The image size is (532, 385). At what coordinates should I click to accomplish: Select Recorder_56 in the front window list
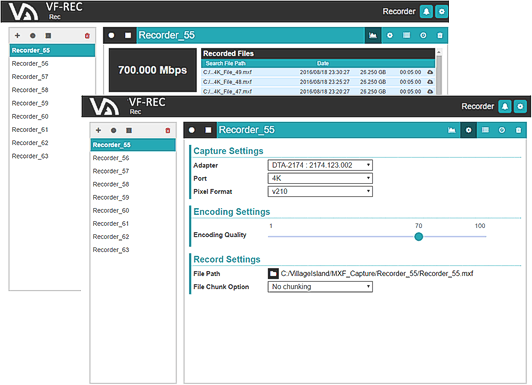(x=133, y=158)
